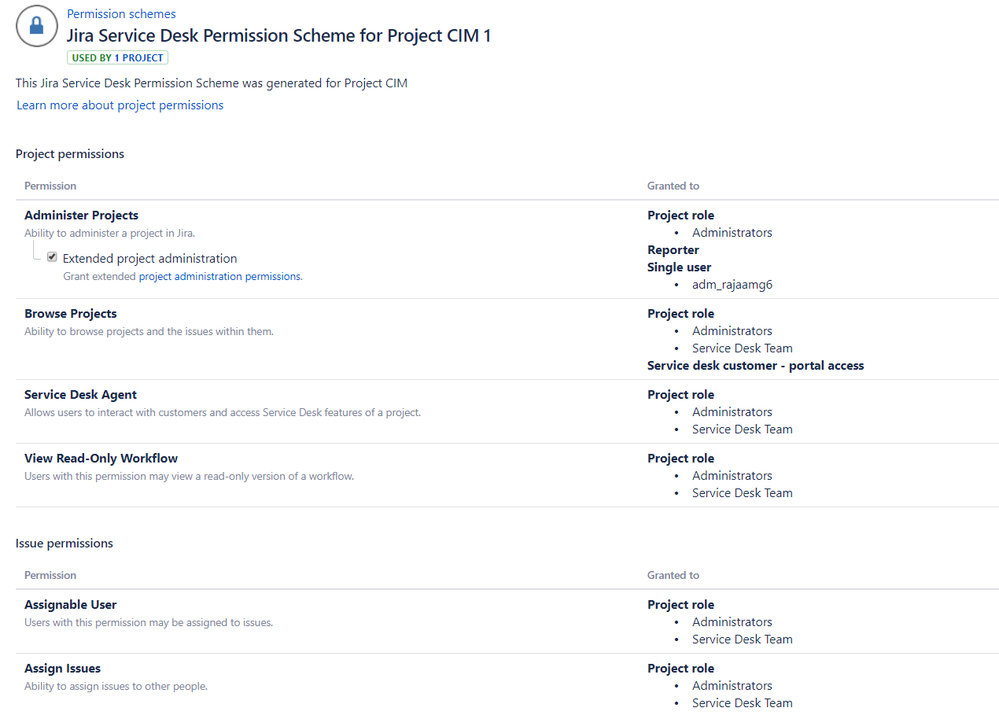
Task: Click Project role label in Service Desk Agent row
Action: (680, 394)
